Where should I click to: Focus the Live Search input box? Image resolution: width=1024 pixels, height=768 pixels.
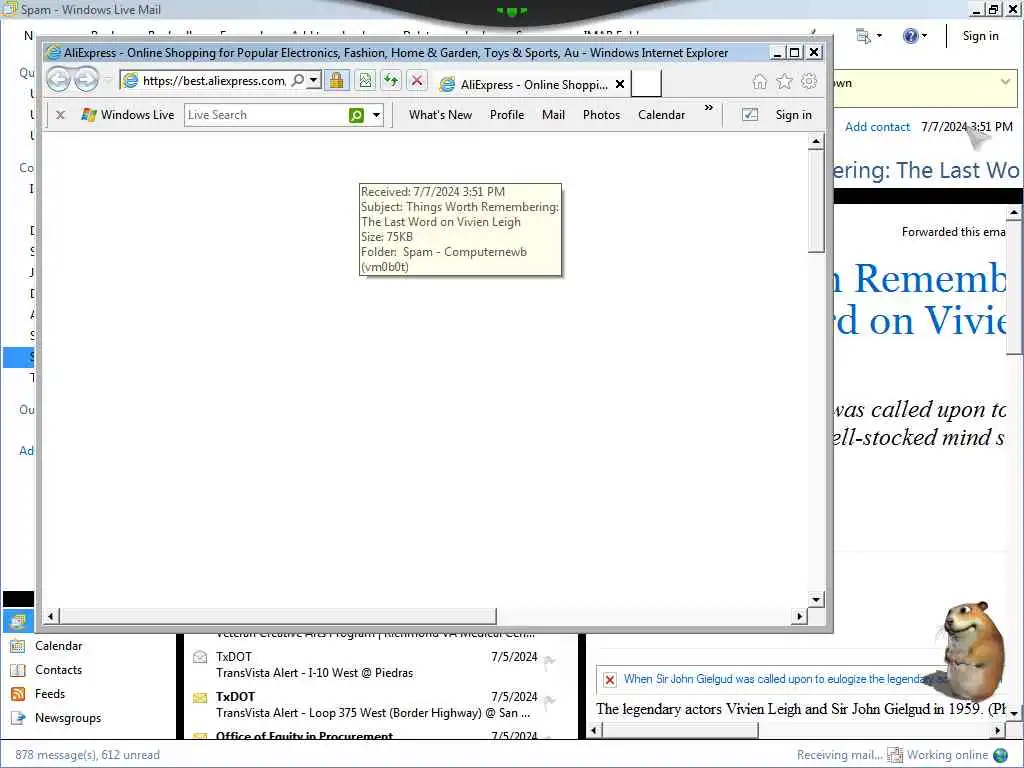pyautogui.click(x=266, y=115)
